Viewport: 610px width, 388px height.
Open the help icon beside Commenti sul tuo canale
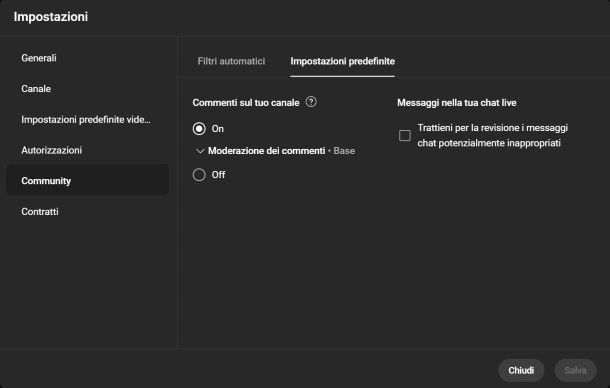point(311,102)
